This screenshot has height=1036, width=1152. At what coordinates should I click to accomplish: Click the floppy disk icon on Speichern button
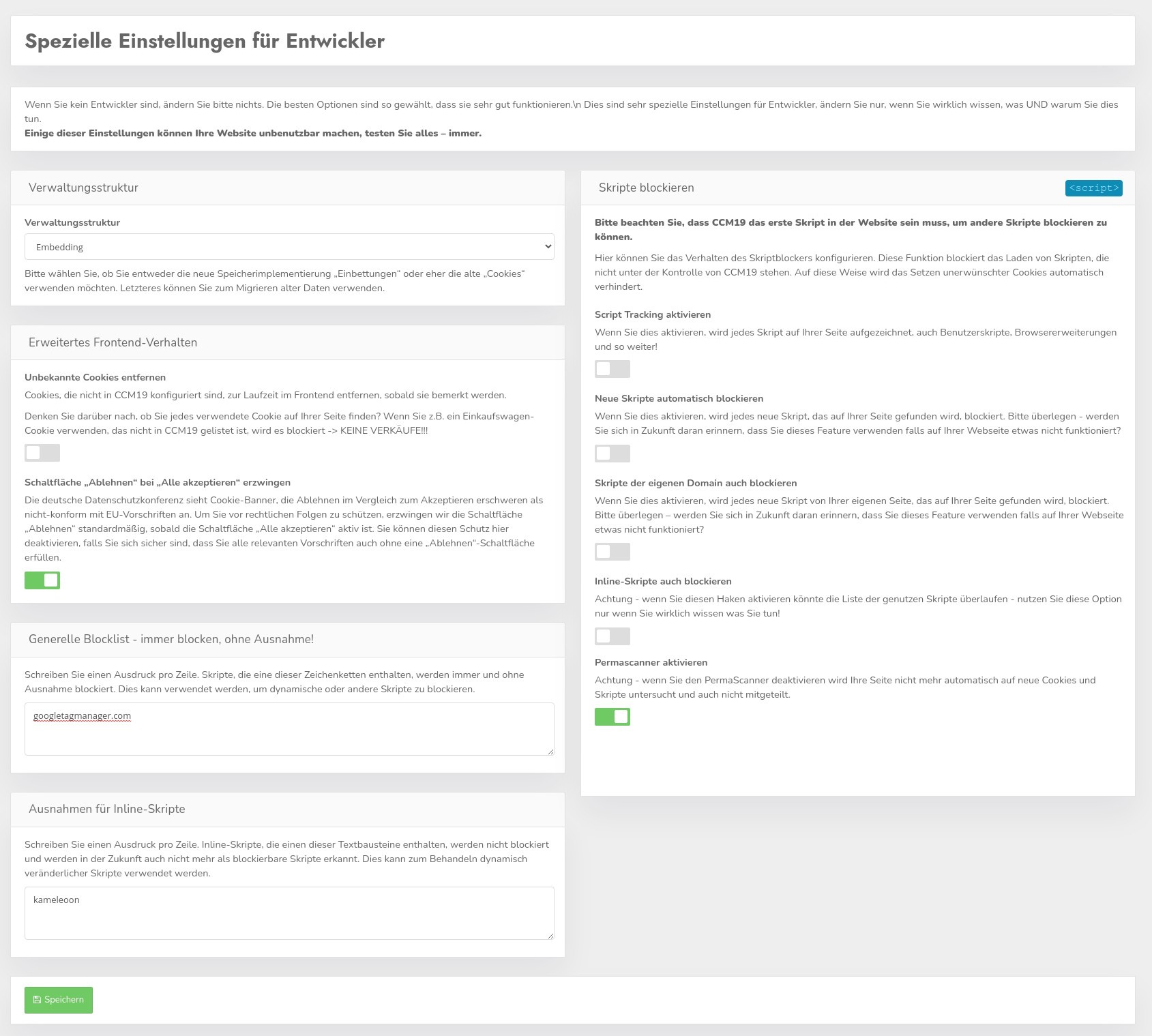[x=37, y=1000]
